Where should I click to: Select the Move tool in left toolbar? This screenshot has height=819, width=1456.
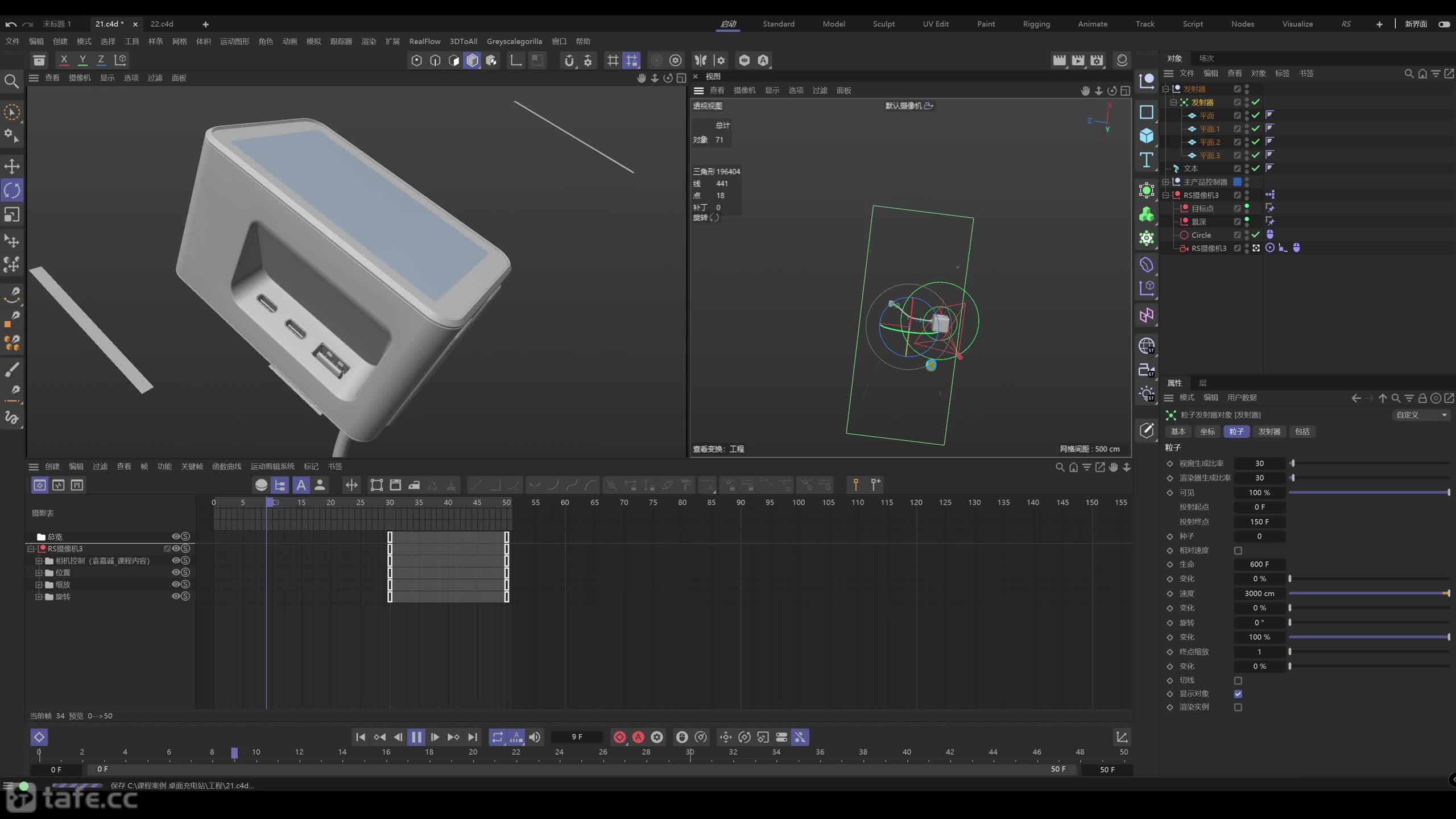(x=12, y=166)
